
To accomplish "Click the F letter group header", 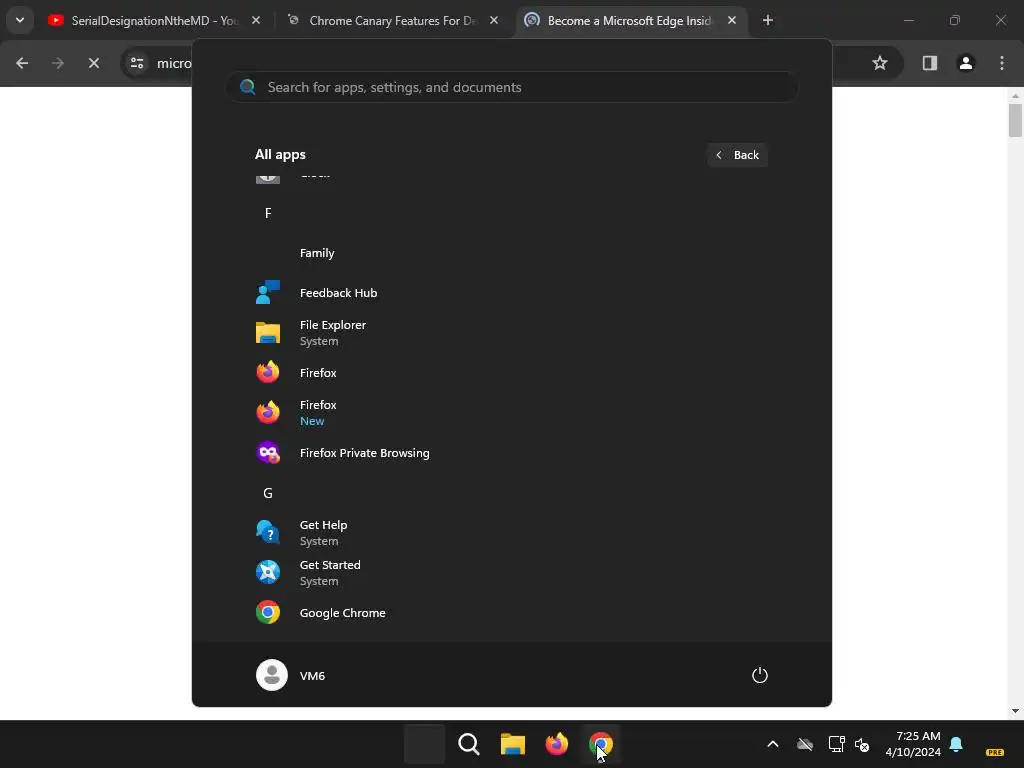I will point(268,213).
